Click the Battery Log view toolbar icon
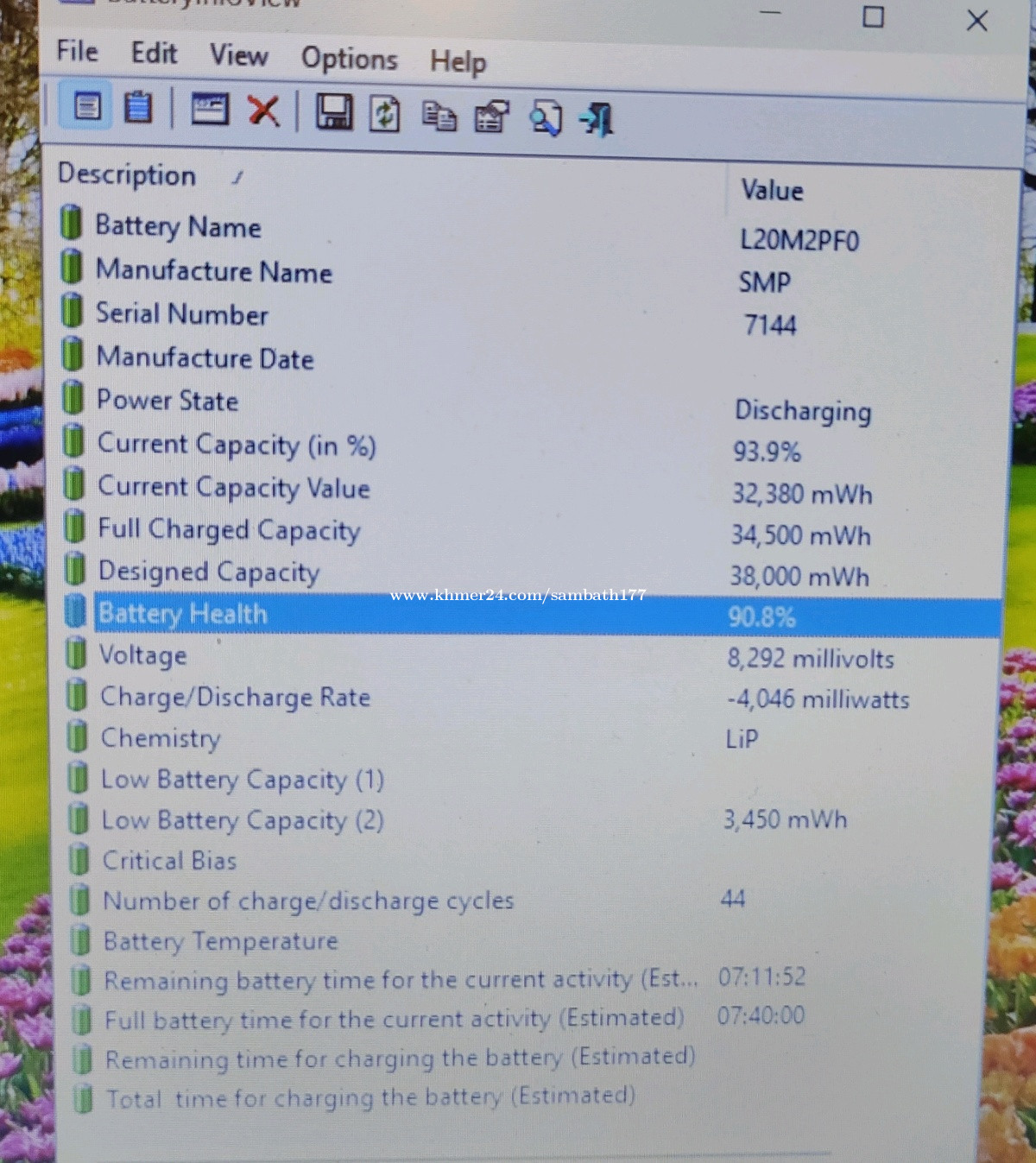1036x1163 pixels. 138,108
